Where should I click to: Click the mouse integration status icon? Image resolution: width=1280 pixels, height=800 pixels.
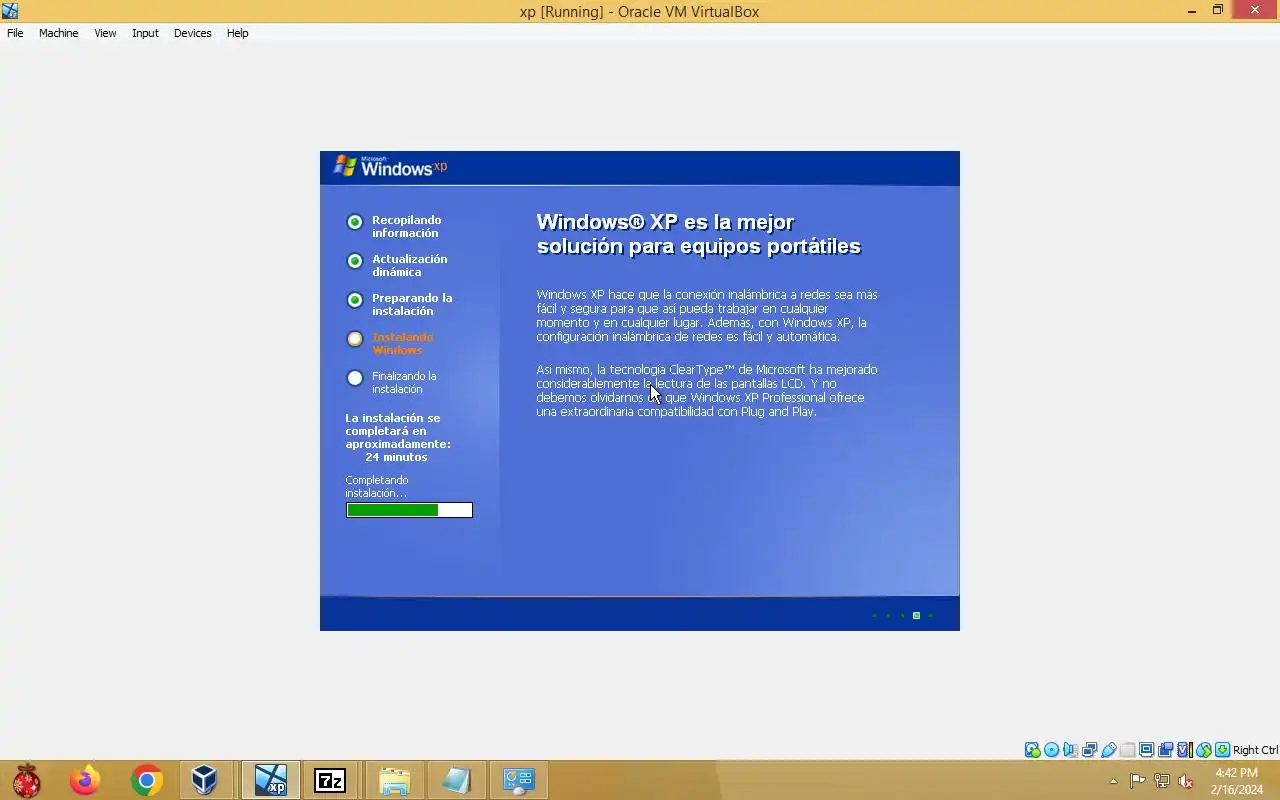click(x=1204, y=750)
